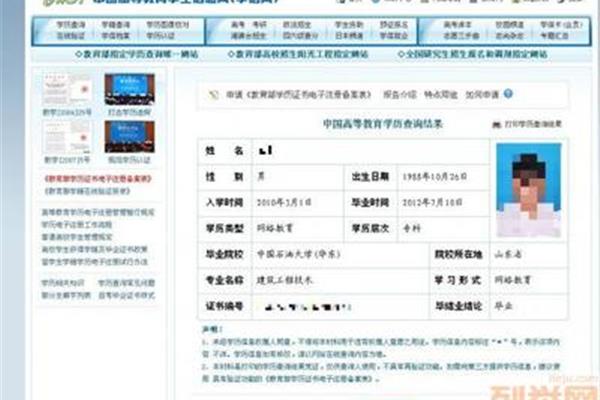Open the top-left document thumbnail in sidebar
This screenshot has height=400, width=600.
click(67, 89)
